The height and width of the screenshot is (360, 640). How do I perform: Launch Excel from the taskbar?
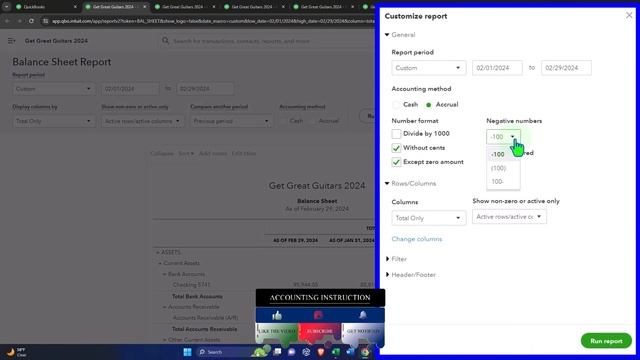tap(336, 352)
